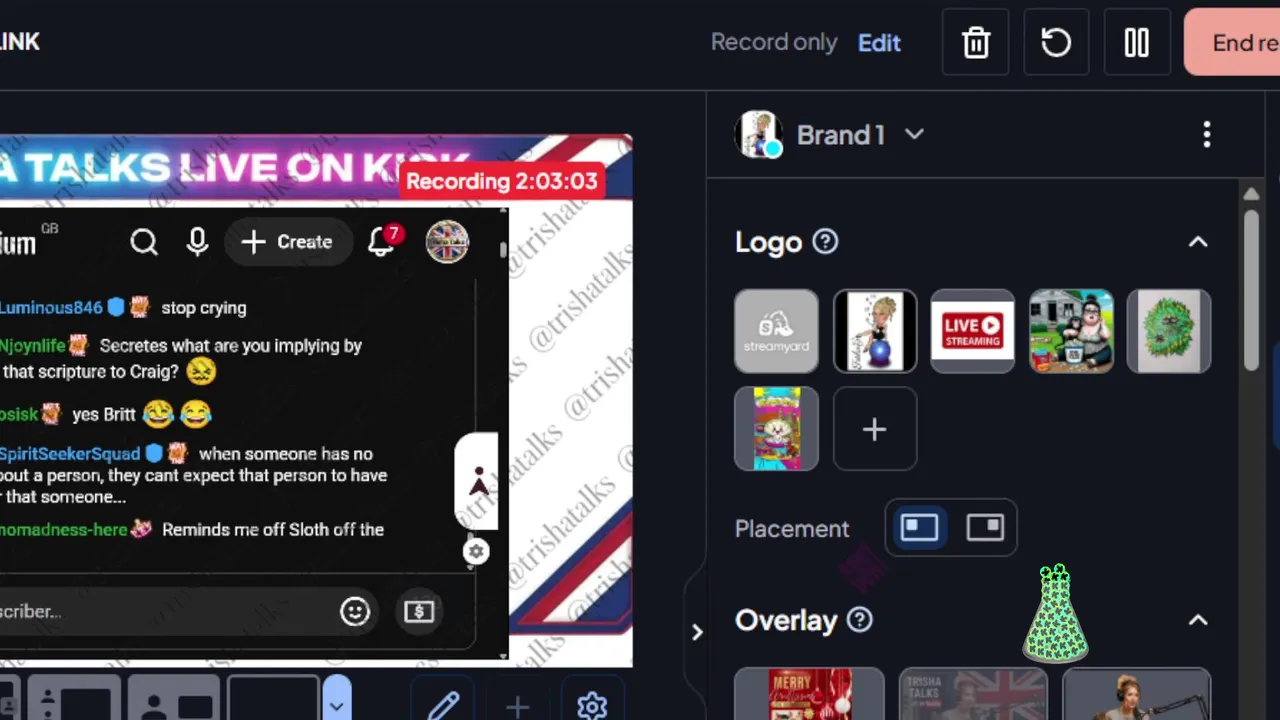The height and width of the screenshot is (720, 1280).
Task: Click SpiritSeekerSquad username in chat
Action: click(x=70, y=454)
